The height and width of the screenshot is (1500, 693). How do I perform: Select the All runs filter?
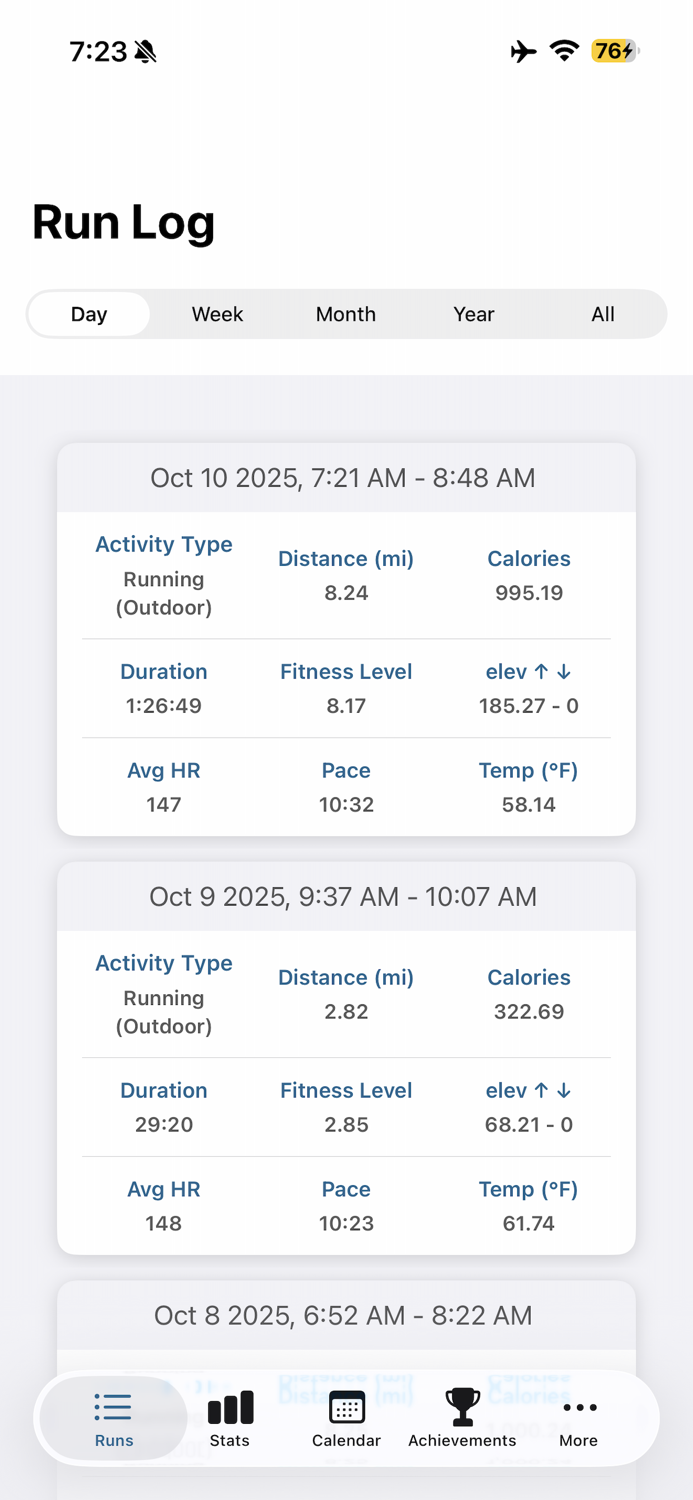pos(603,314)
